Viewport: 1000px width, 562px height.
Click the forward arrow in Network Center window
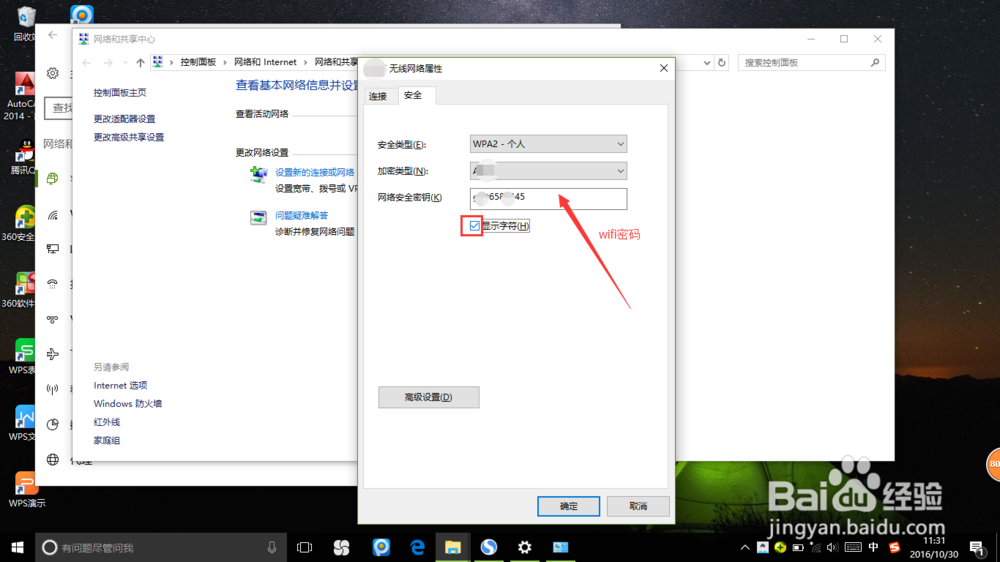point(108,63)
